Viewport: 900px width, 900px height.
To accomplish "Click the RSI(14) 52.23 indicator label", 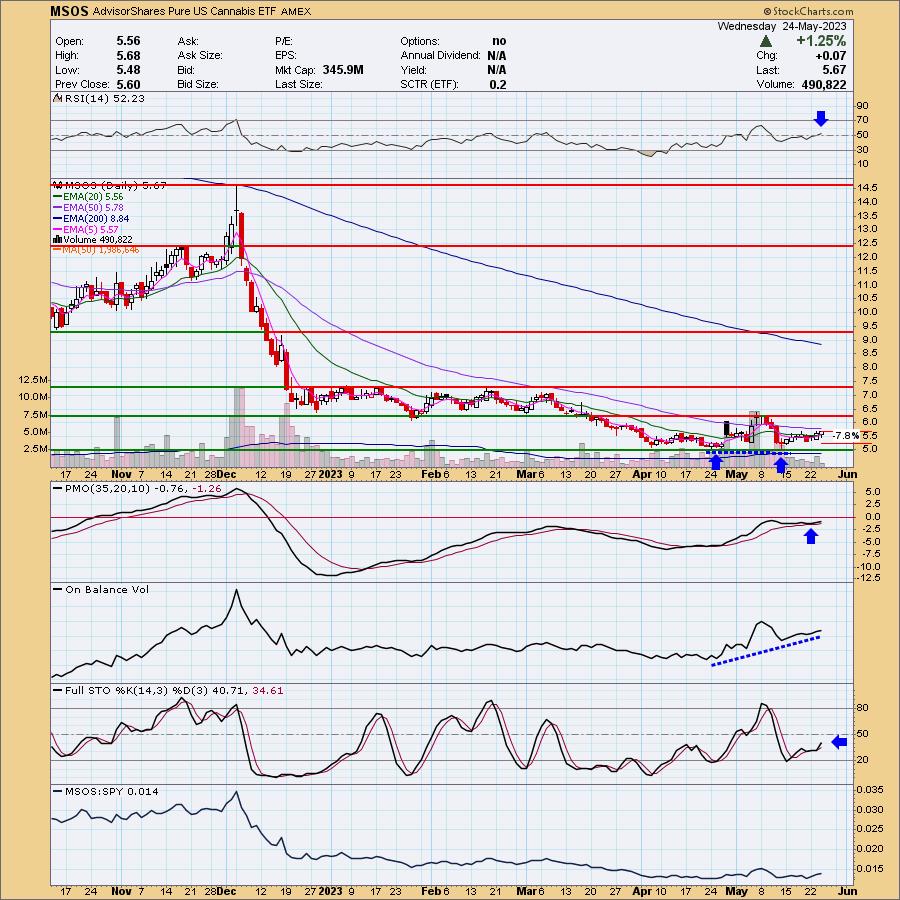I will coord(104,98).
